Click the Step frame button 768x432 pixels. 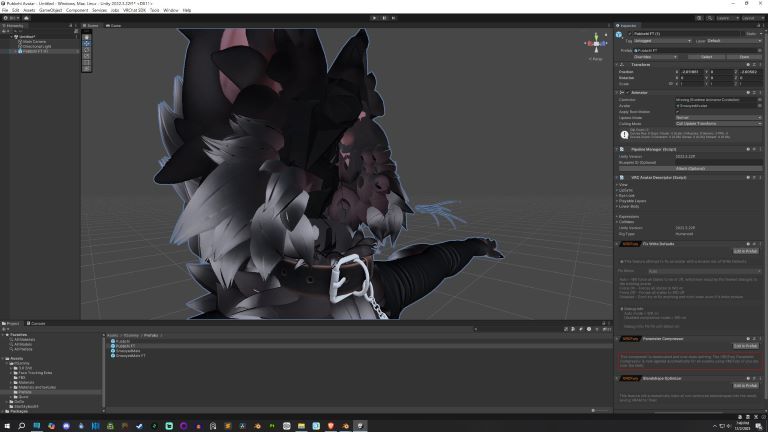point(393,18)
